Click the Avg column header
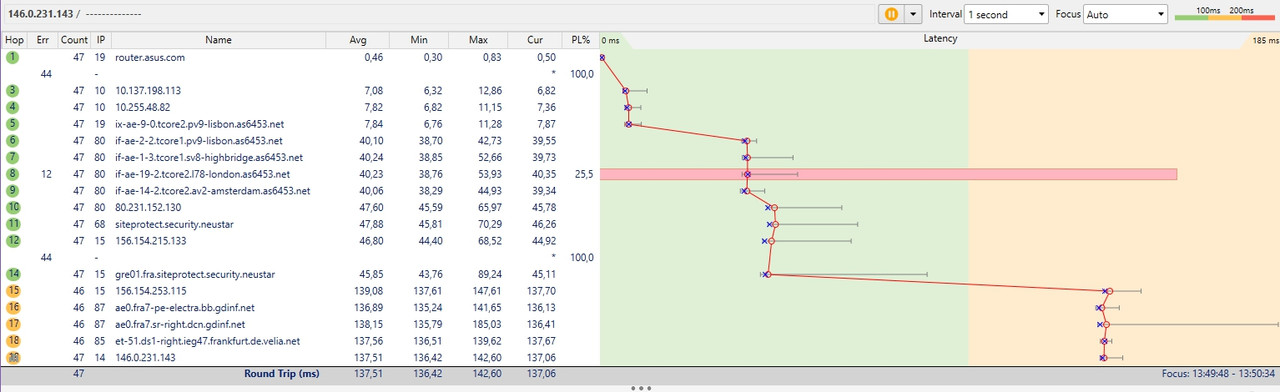 coord(357,40)
